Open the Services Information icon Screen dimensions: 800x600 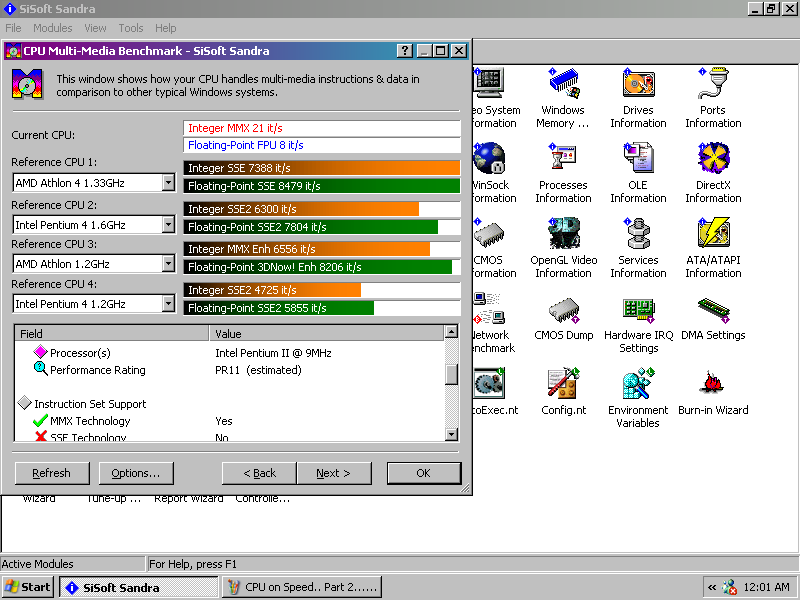(638, 234)
